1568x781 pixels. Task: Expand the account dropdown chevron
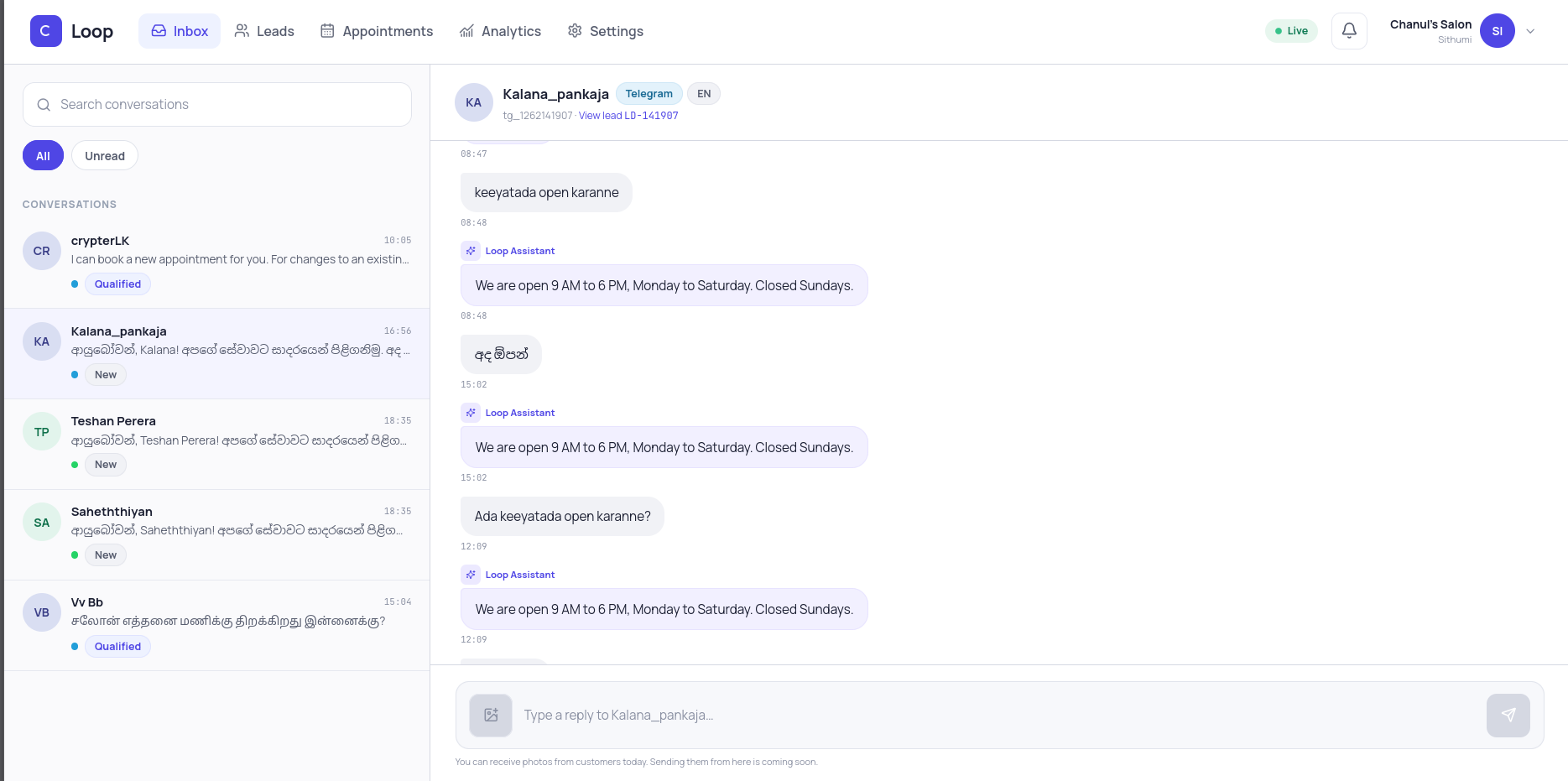[x=1530, y=31]
